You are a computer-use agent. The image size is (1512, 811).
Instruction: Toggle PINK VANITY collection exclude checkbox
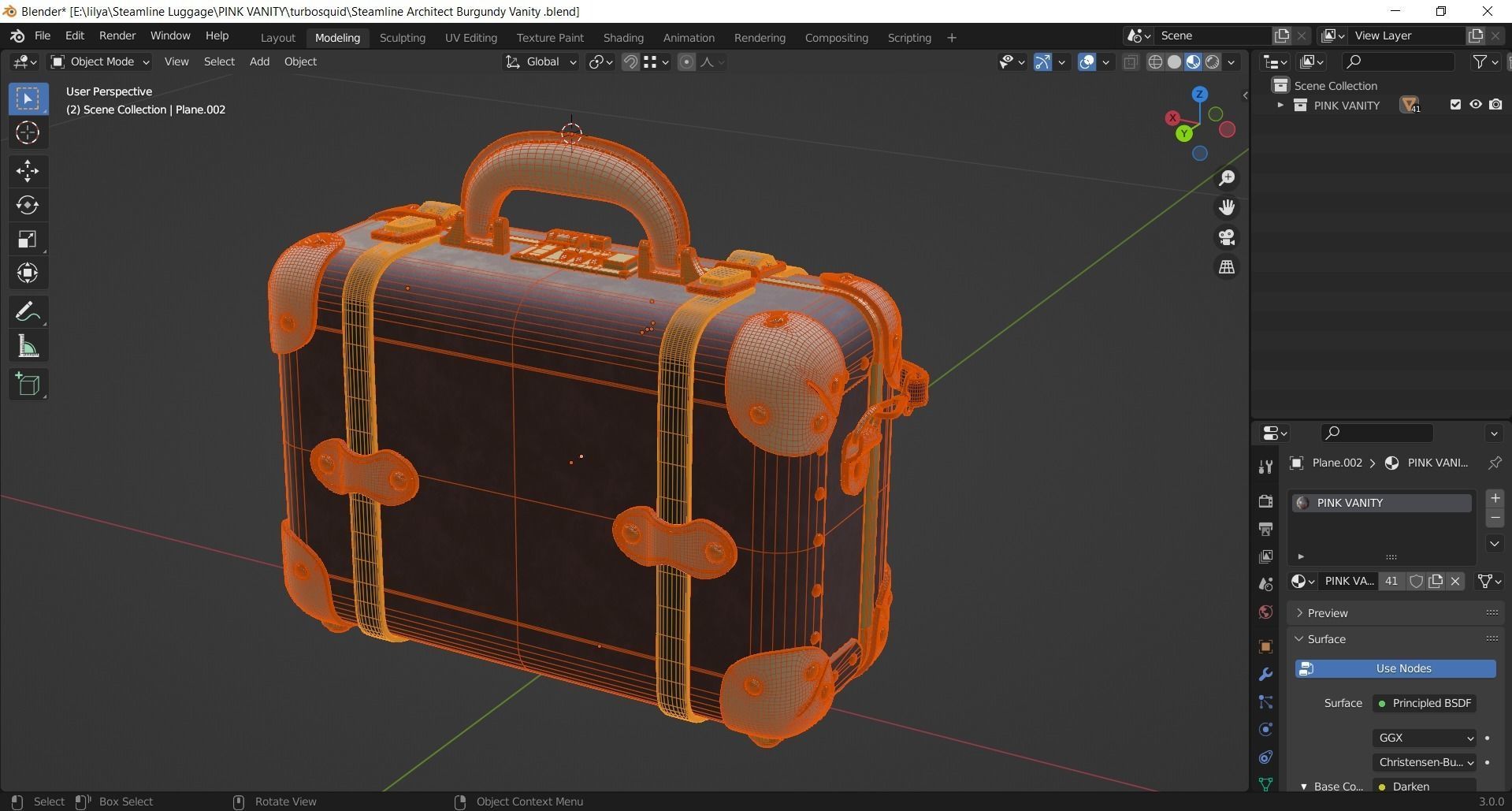pyautogui.click(x=1455, y=105)
